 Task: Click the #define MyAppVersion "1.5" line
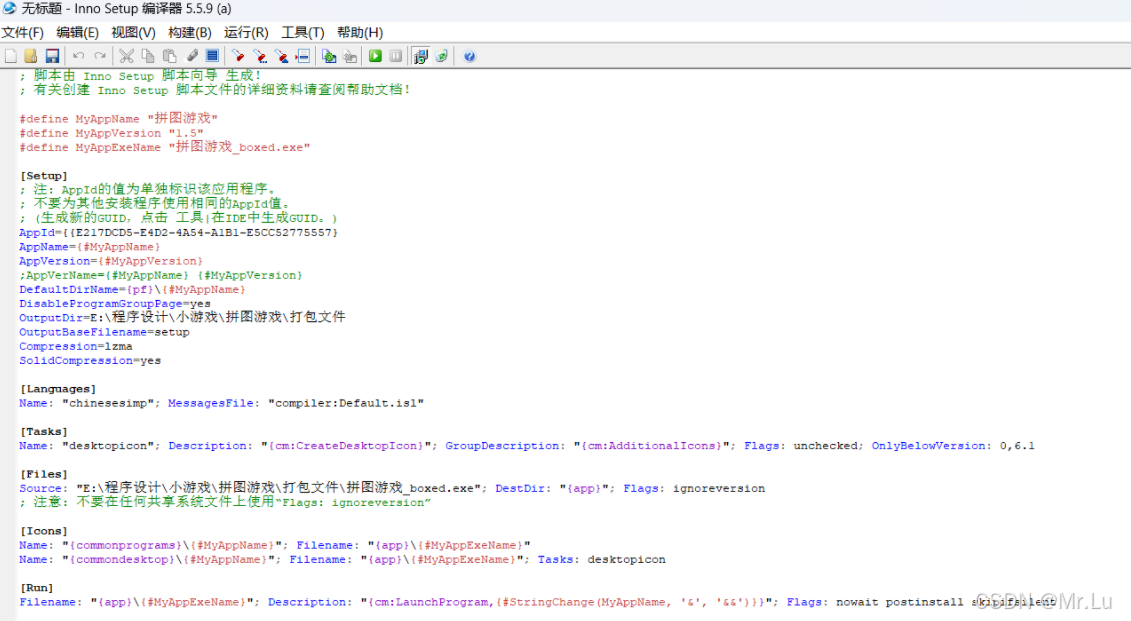(111, 133)
